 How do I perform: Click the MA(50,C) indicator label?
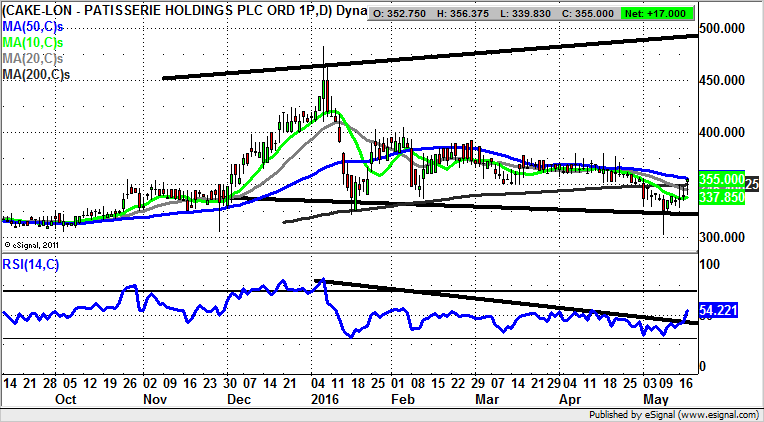[x=33, y=25]
